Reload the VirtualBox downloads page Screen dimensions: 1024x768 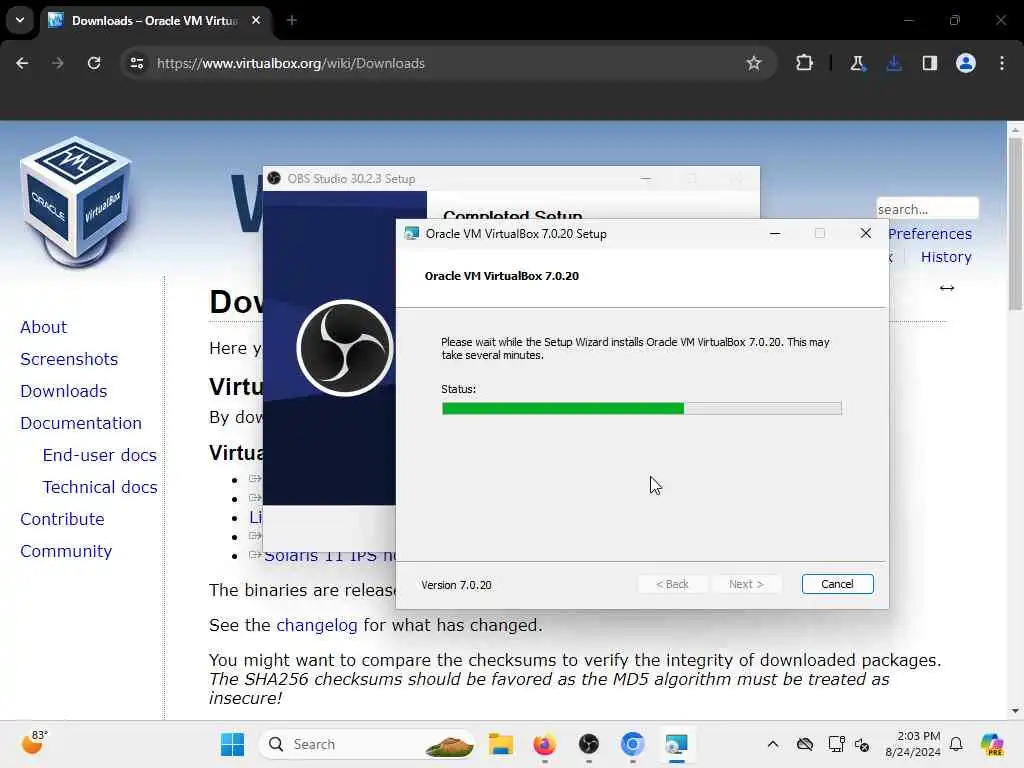tap(94, 63)
